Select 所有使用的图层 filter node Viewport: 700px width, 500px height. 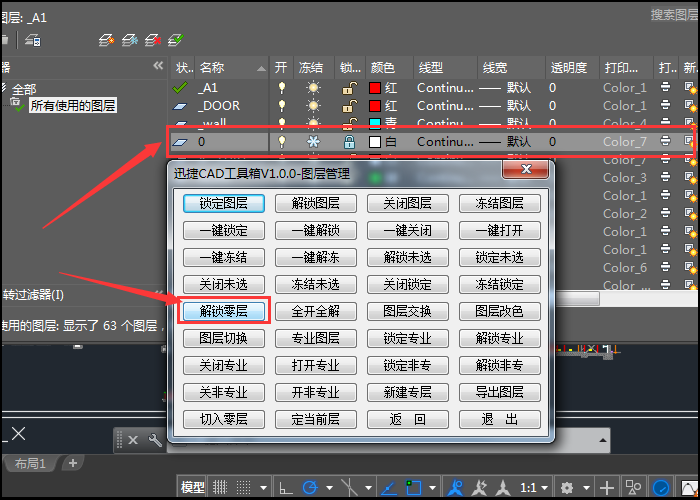[73, 105]
